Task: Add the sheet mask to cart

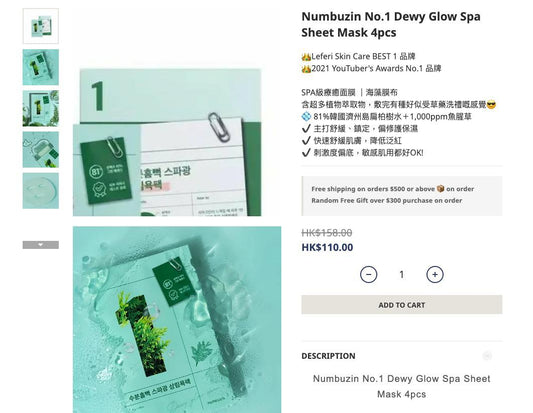Action: pyautogui.click(x=401, y=305)
